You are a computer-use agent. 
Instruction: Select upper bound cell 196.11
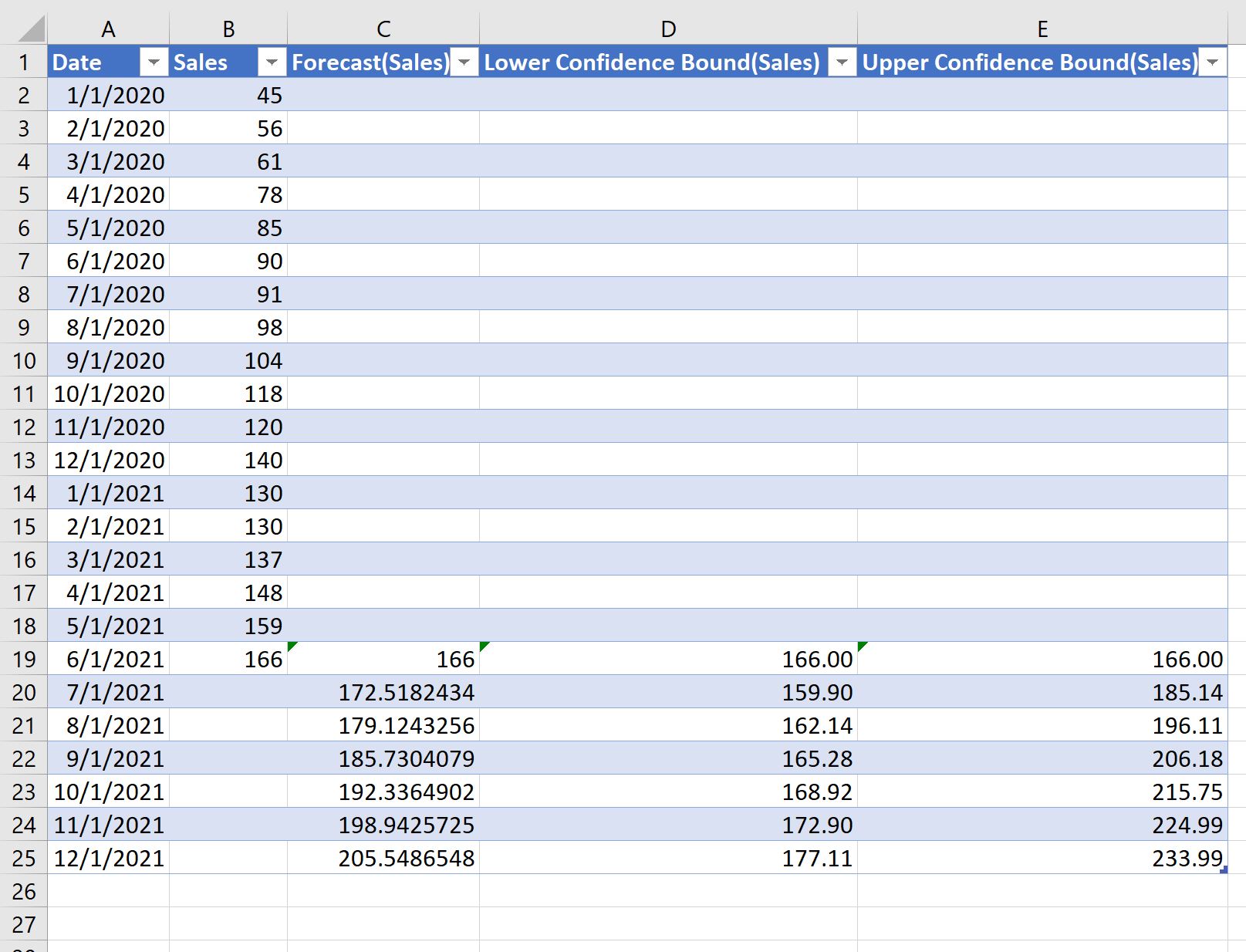[x=1042, y=726]
